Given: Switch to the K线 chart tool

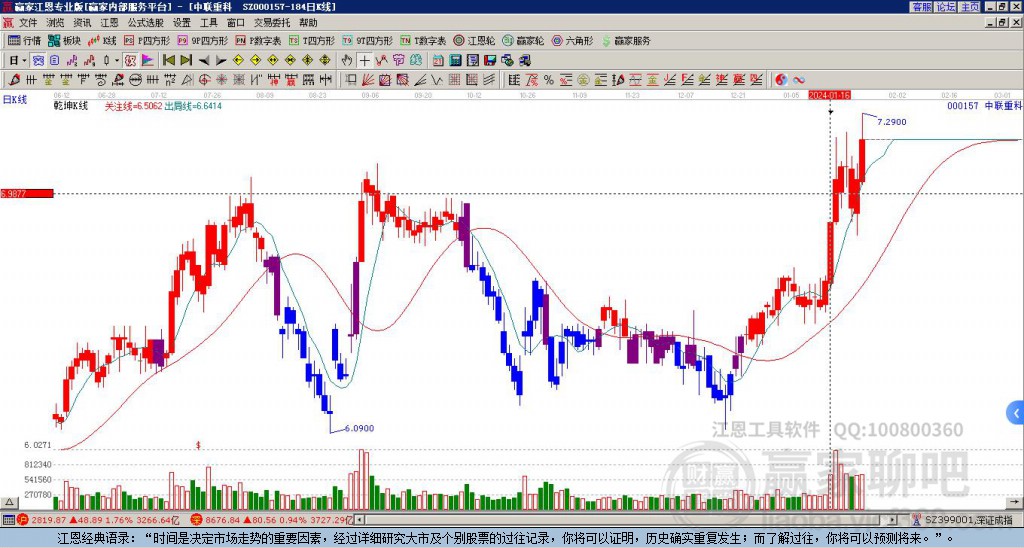Looking at the screenshot, I should pos(103,41).
